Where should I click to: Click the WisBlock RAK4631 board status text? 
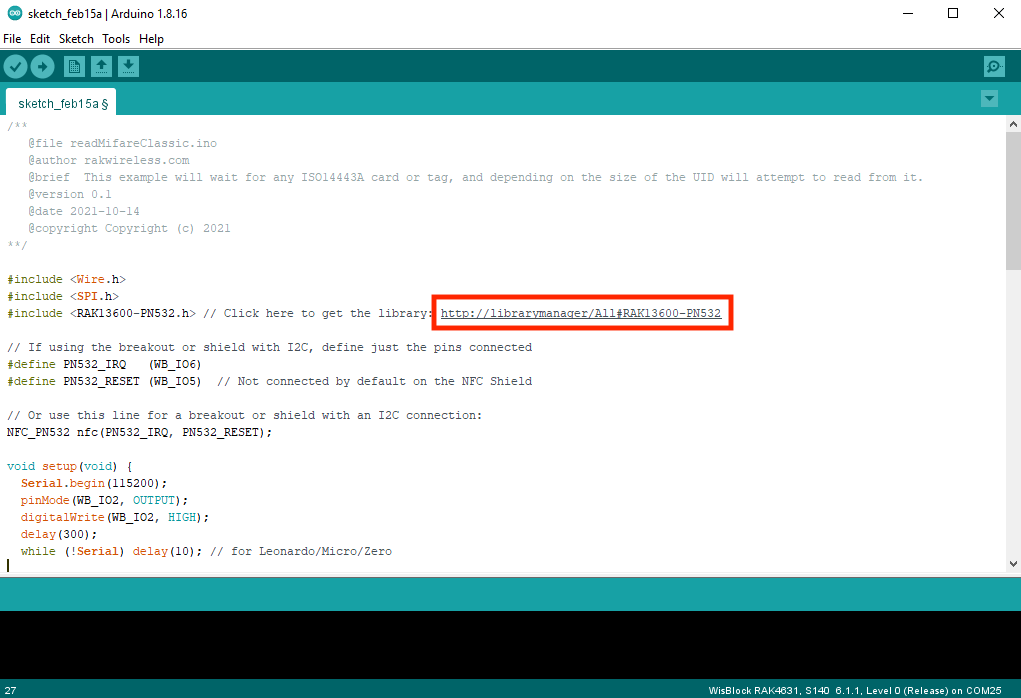click(x=854, y=690)
